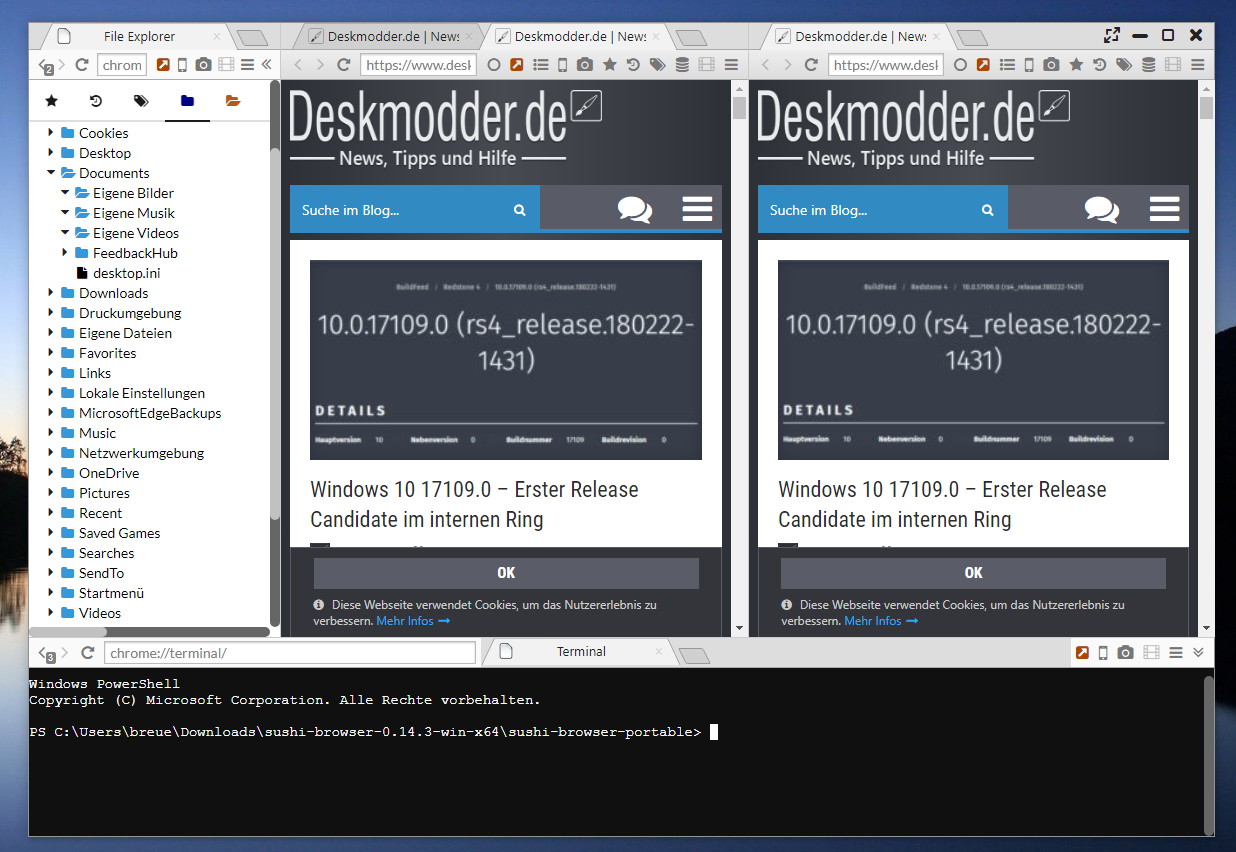This screenshot has height=852, width=1236.
Task: Expand the OneDrive folder in the tree
Action: coord(51,473)
